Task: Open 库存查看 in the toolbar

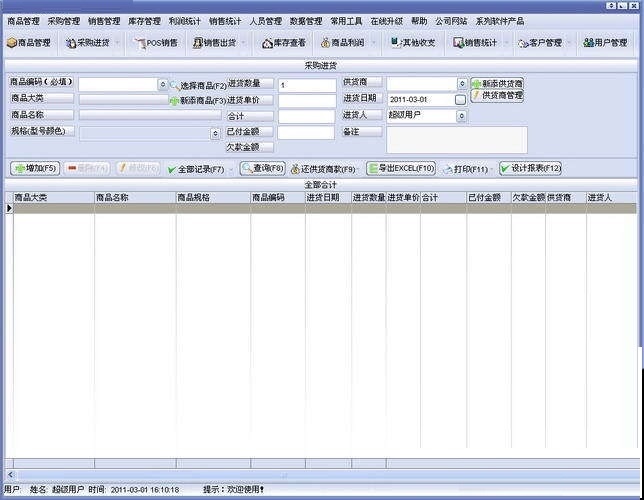Action: click(x=283, y=43)
